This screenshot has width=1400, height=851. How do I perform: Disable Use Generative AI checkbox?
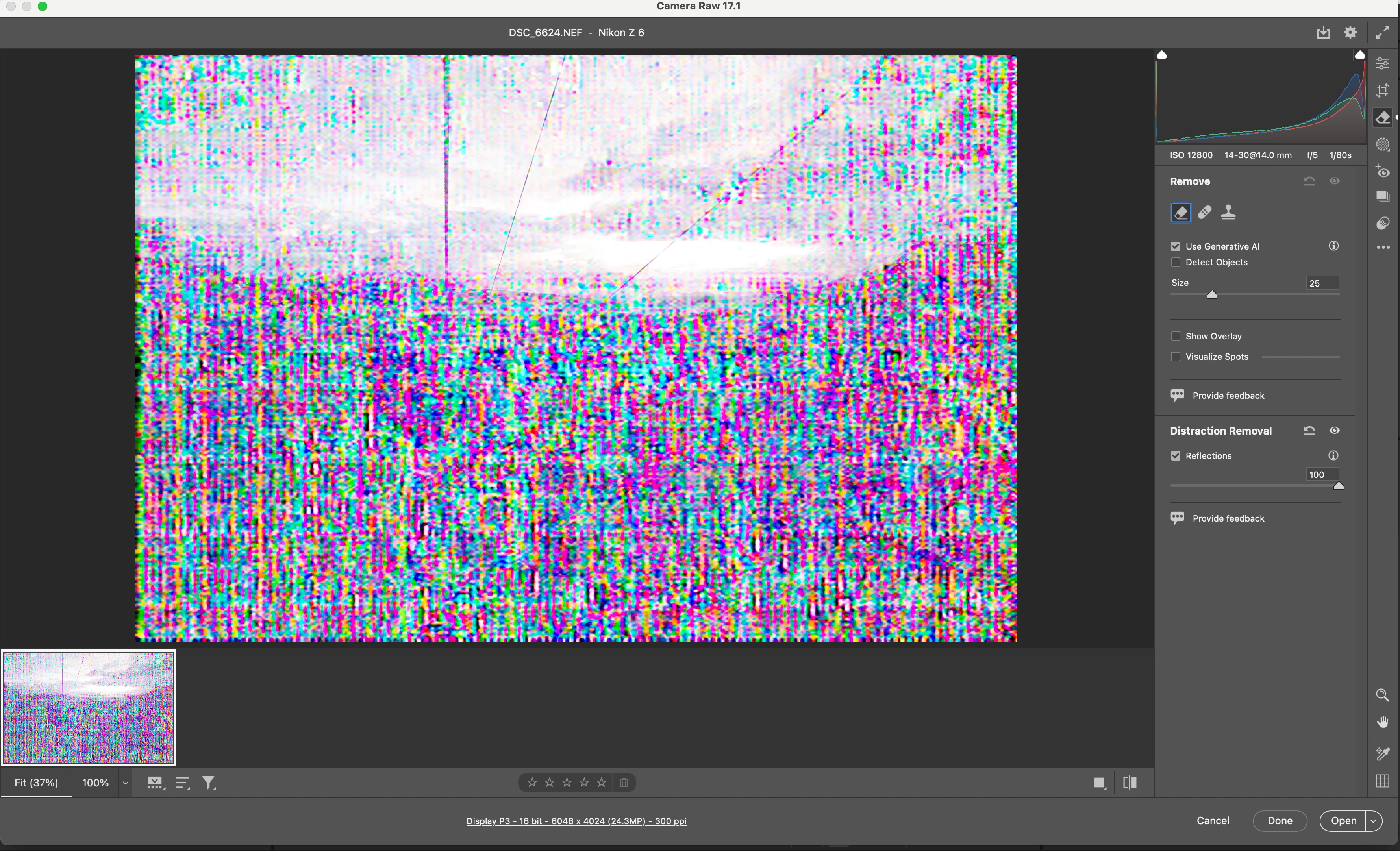pyautogui.click(x=1176, y=246)
